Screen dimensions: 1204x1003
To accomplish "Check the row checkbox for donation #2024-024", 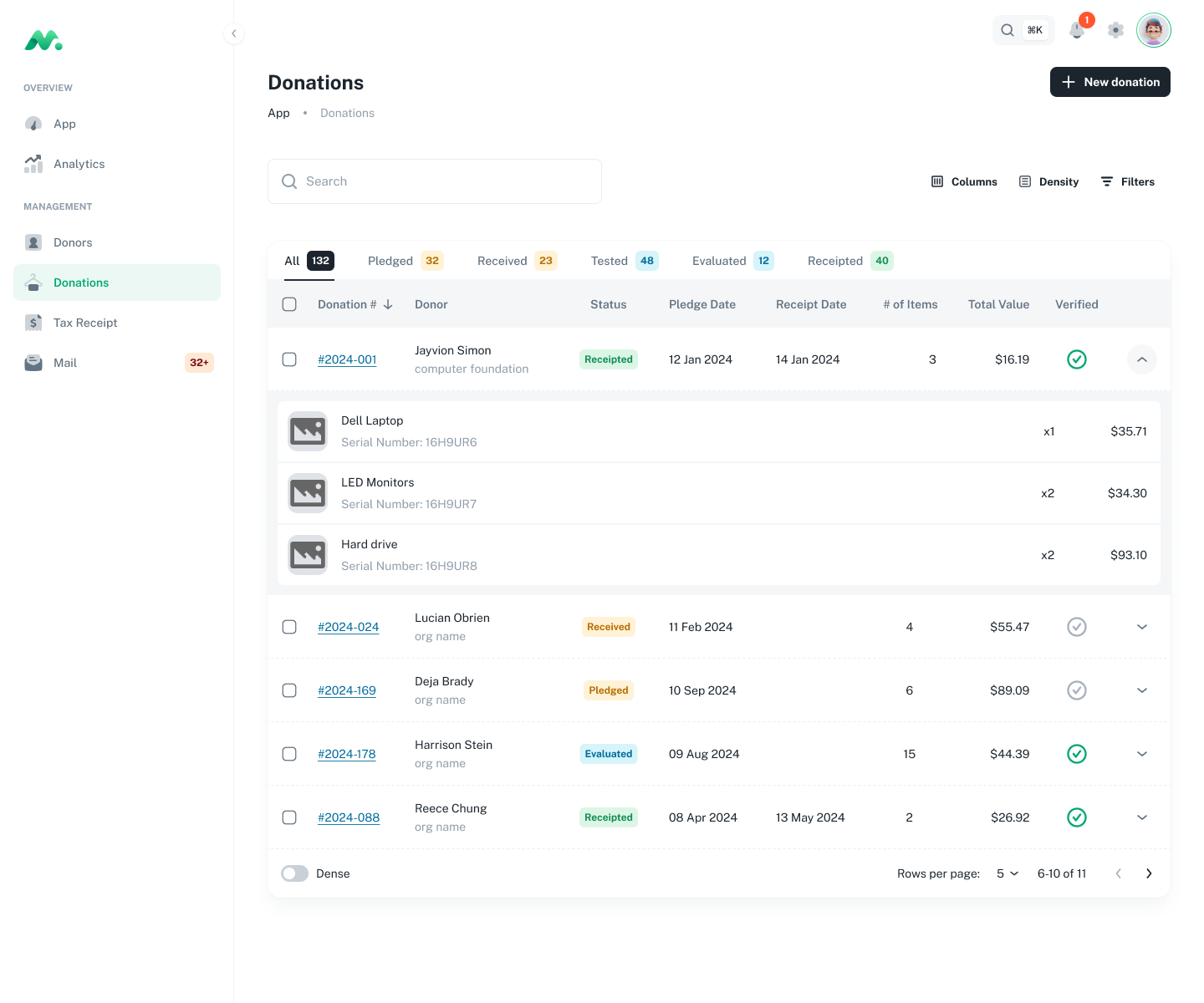I will [289, 627].
